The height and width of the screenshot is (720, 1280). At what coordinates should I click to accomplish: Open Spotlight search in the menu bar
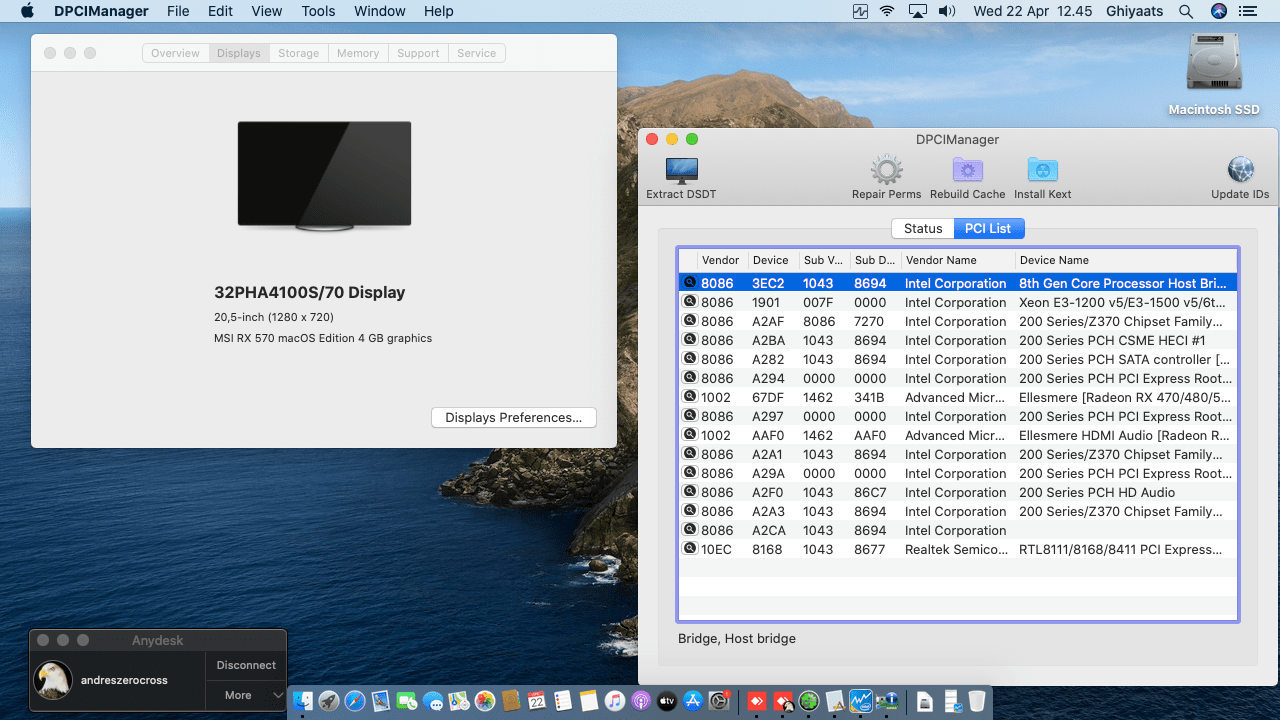tap(1186, 12)
